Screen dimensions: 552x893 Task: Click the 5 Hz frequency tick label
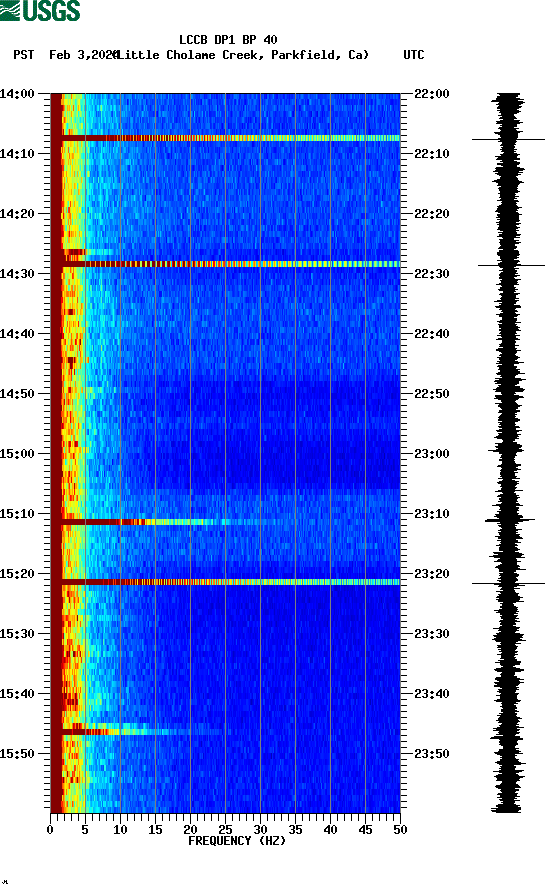(x=85, y=830)
